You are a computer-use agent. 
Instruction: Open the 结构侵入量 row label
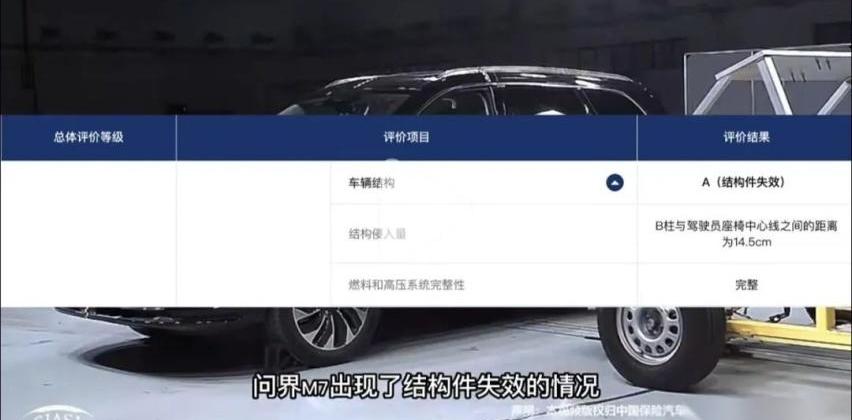tap(377, 234)
